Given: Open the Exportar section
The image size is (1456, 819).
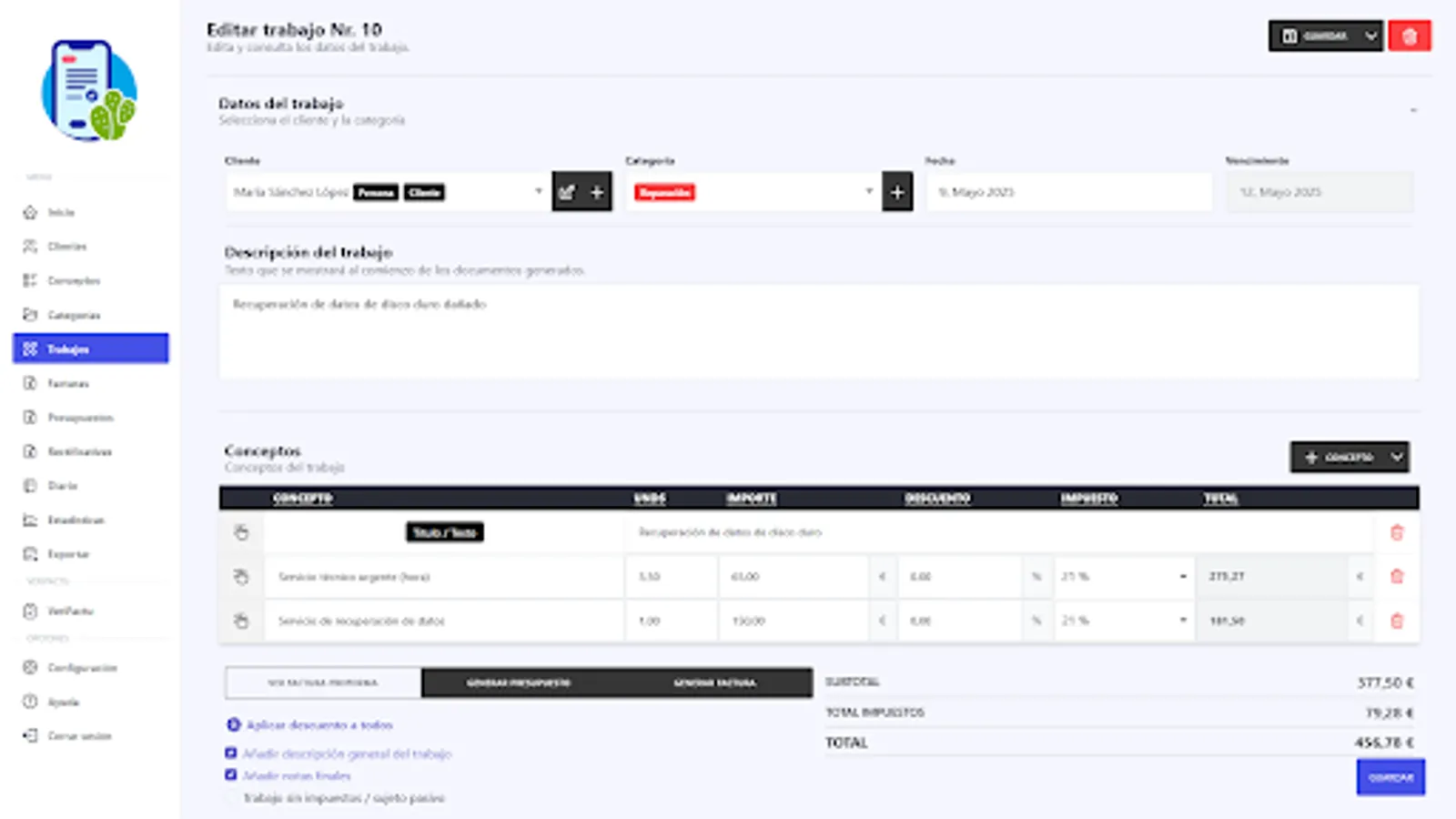Looking at the screenshot, I should (68, 554).
